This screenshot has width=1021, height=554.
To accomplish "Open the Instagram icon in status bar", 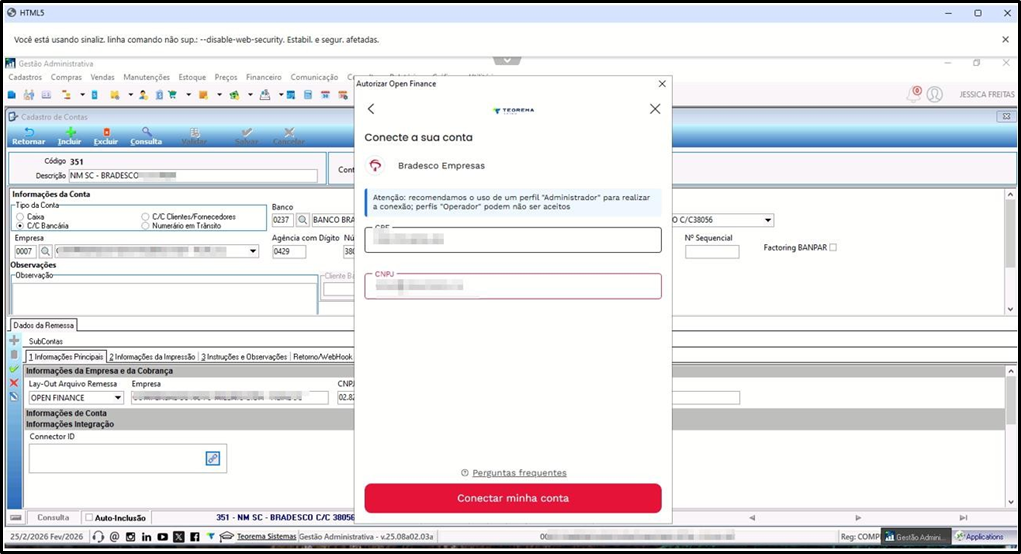I will click(130, 537).
